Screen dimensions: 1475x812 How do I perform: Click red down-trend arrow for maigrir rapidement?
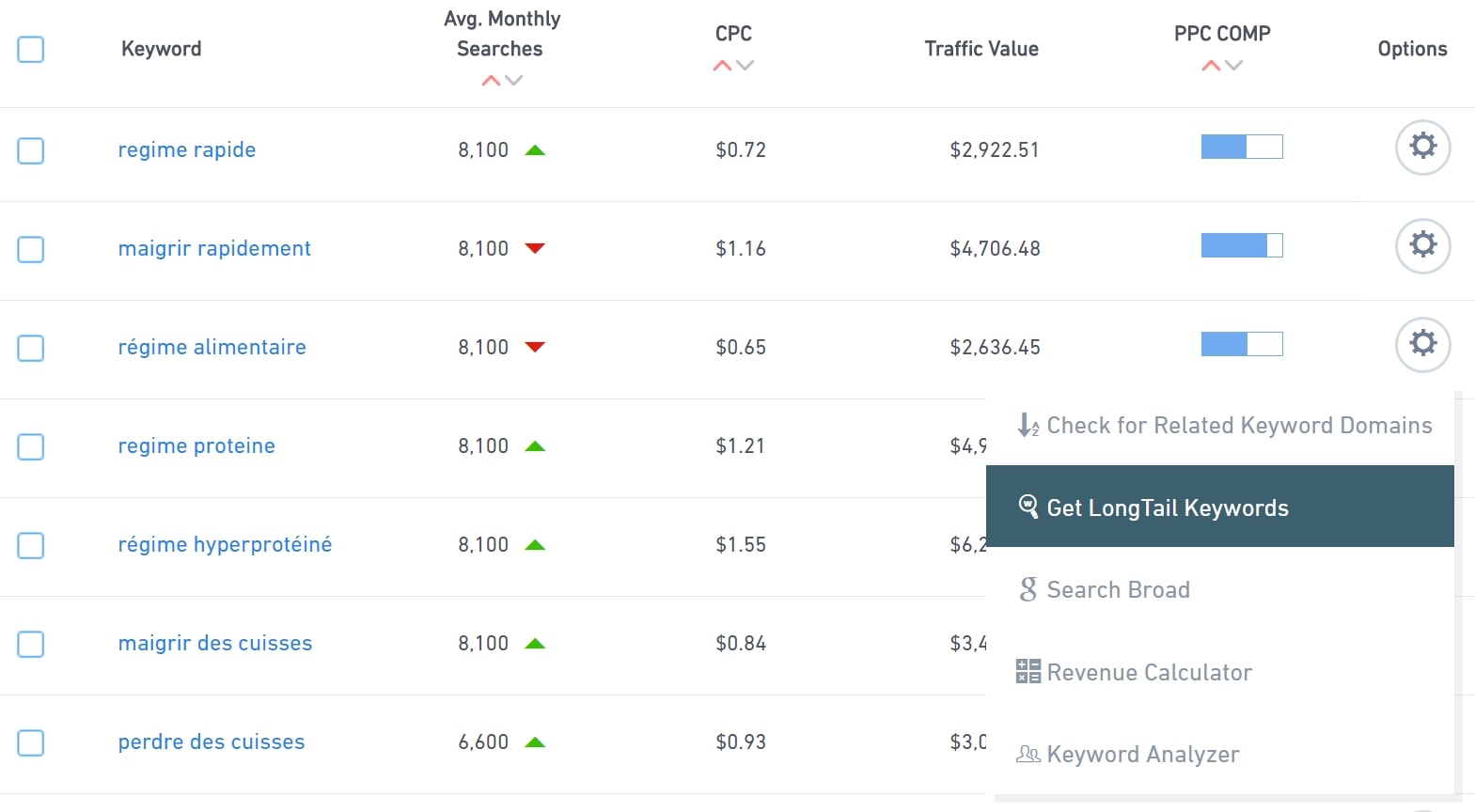click(535, 248)
